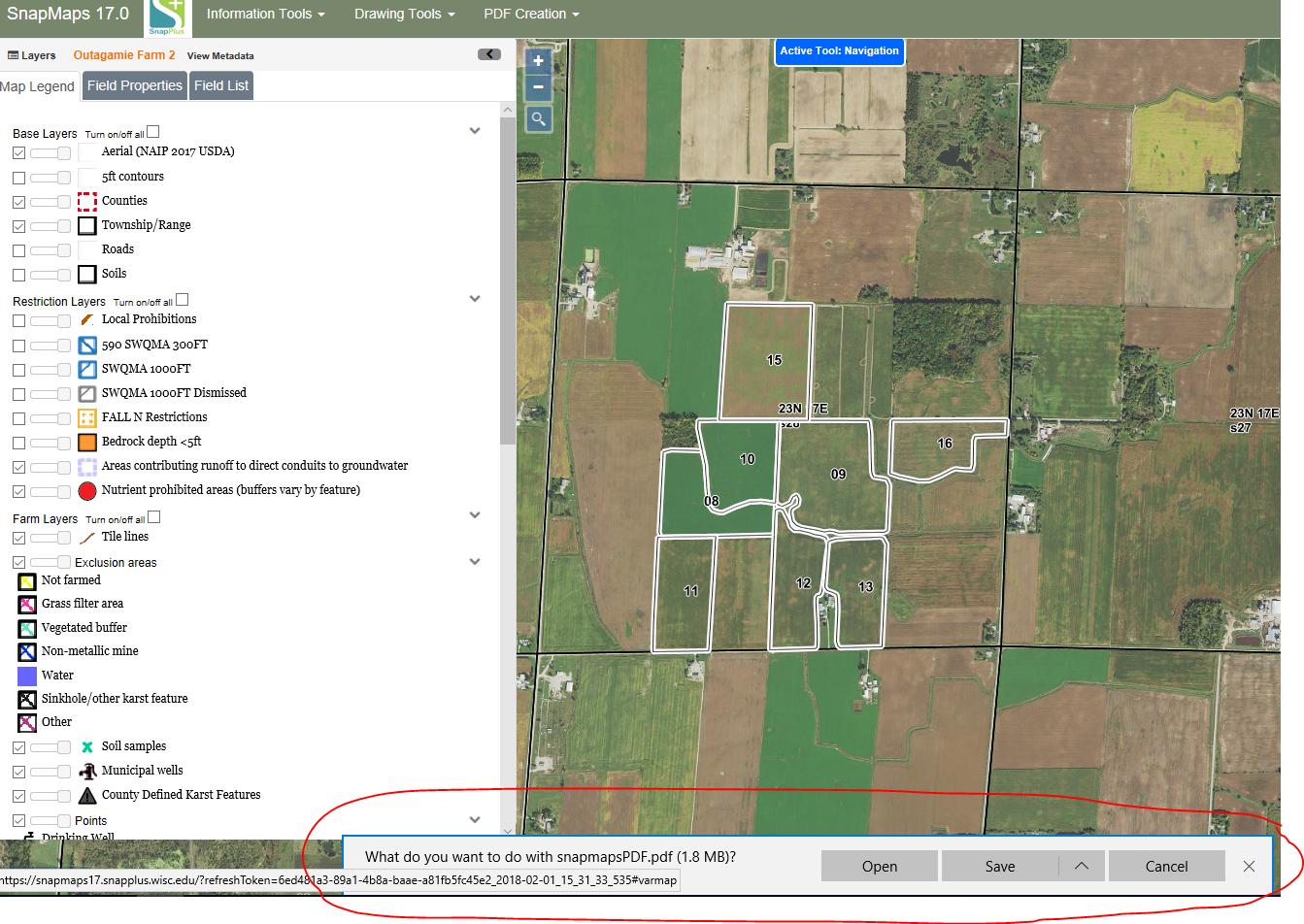The height and width of the screenshot is (924, 1304).
Task: Adjust the Counties layer opacity slider
Action: click(50, 202)
